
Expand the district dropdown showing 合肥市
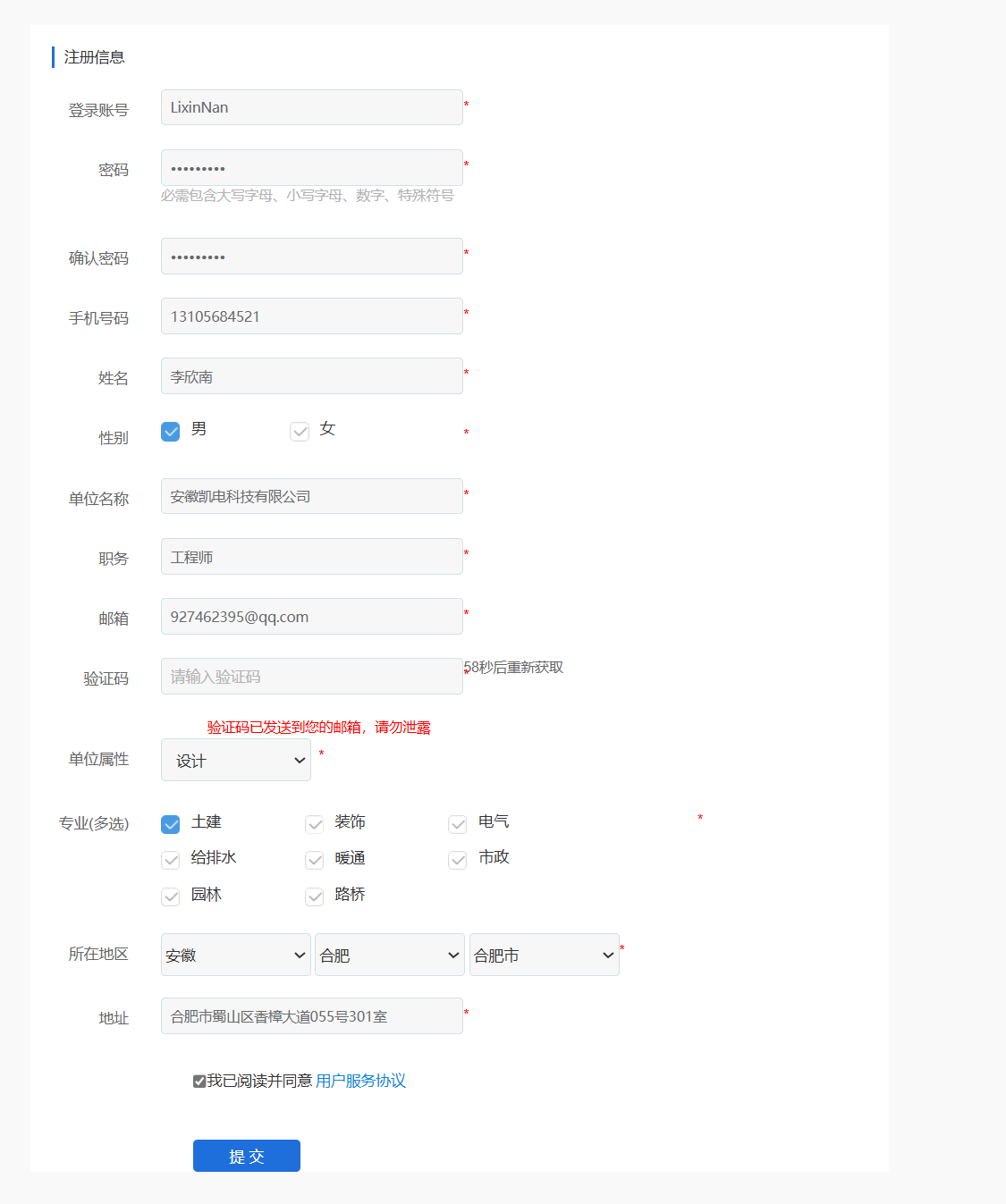click(544, 955)
